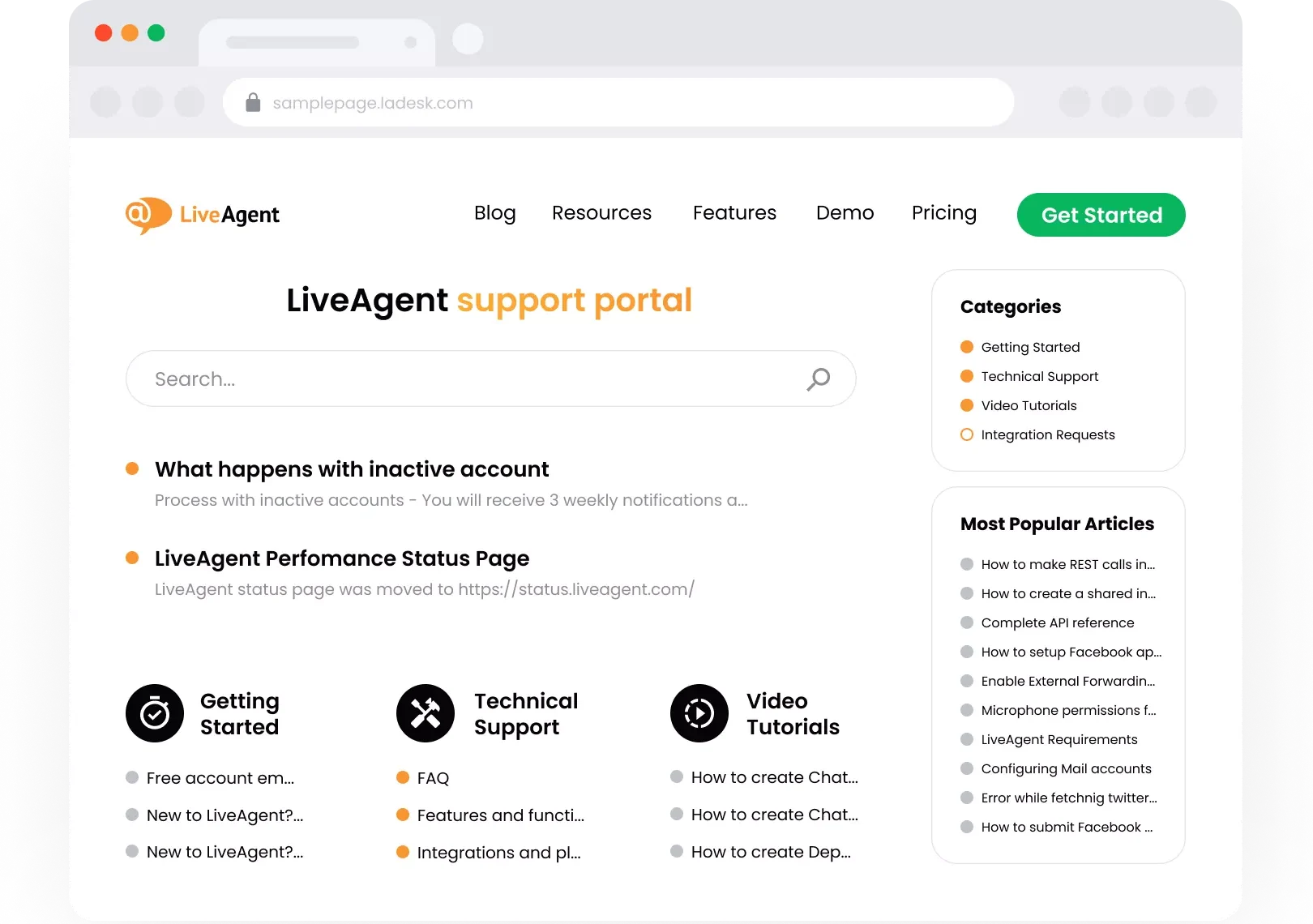Open 'Enable External Forwardin...' article
The height and width of the screenshot is (924, 1313).
[x=1068, y=681]
